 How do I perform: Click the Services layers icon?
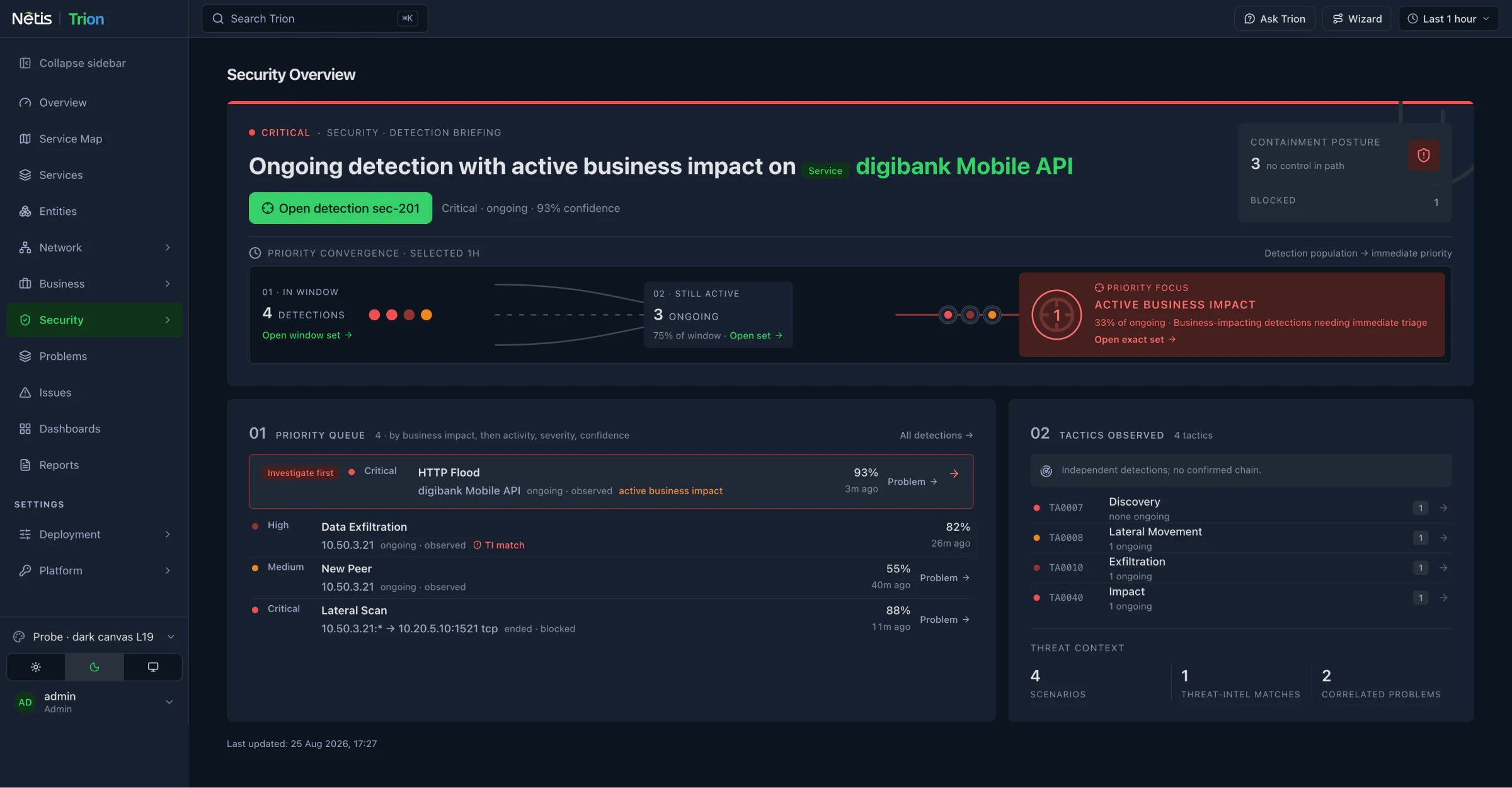[25, 175]
